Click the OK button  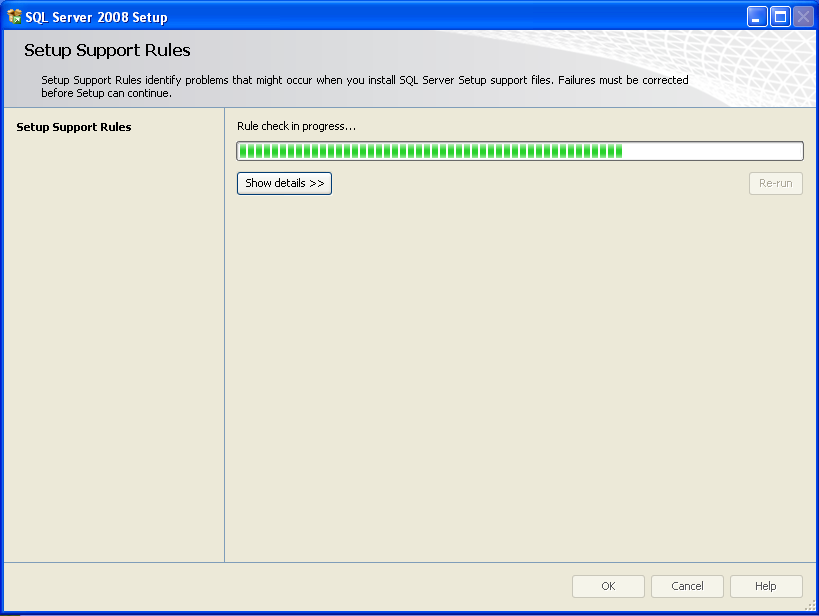pyautogui.click(x=608, y=586)
